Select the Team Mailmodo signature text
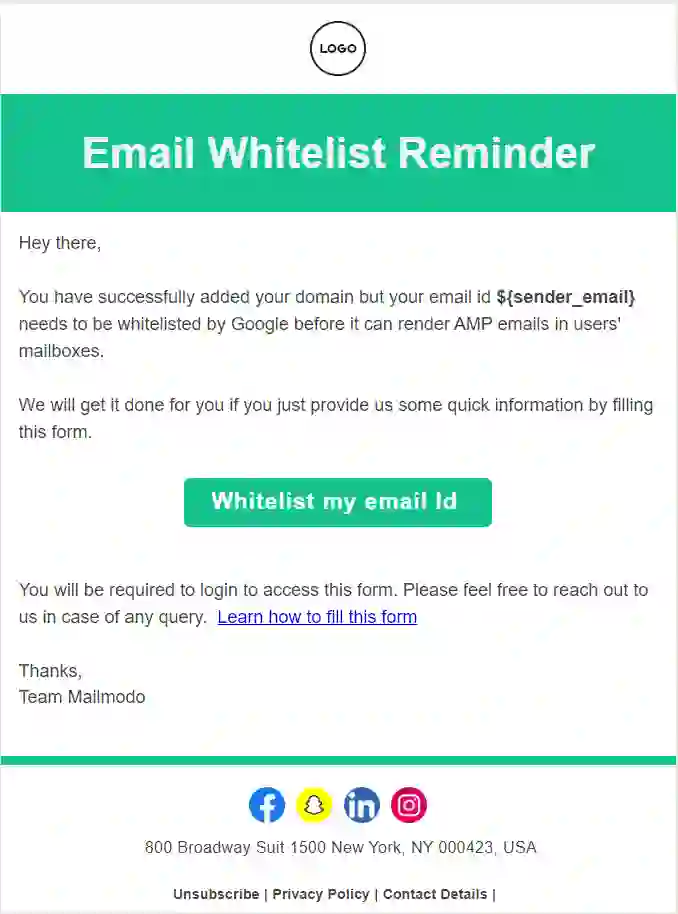Image resolution: width=678 pixels, height=914 pixels. 82,697
